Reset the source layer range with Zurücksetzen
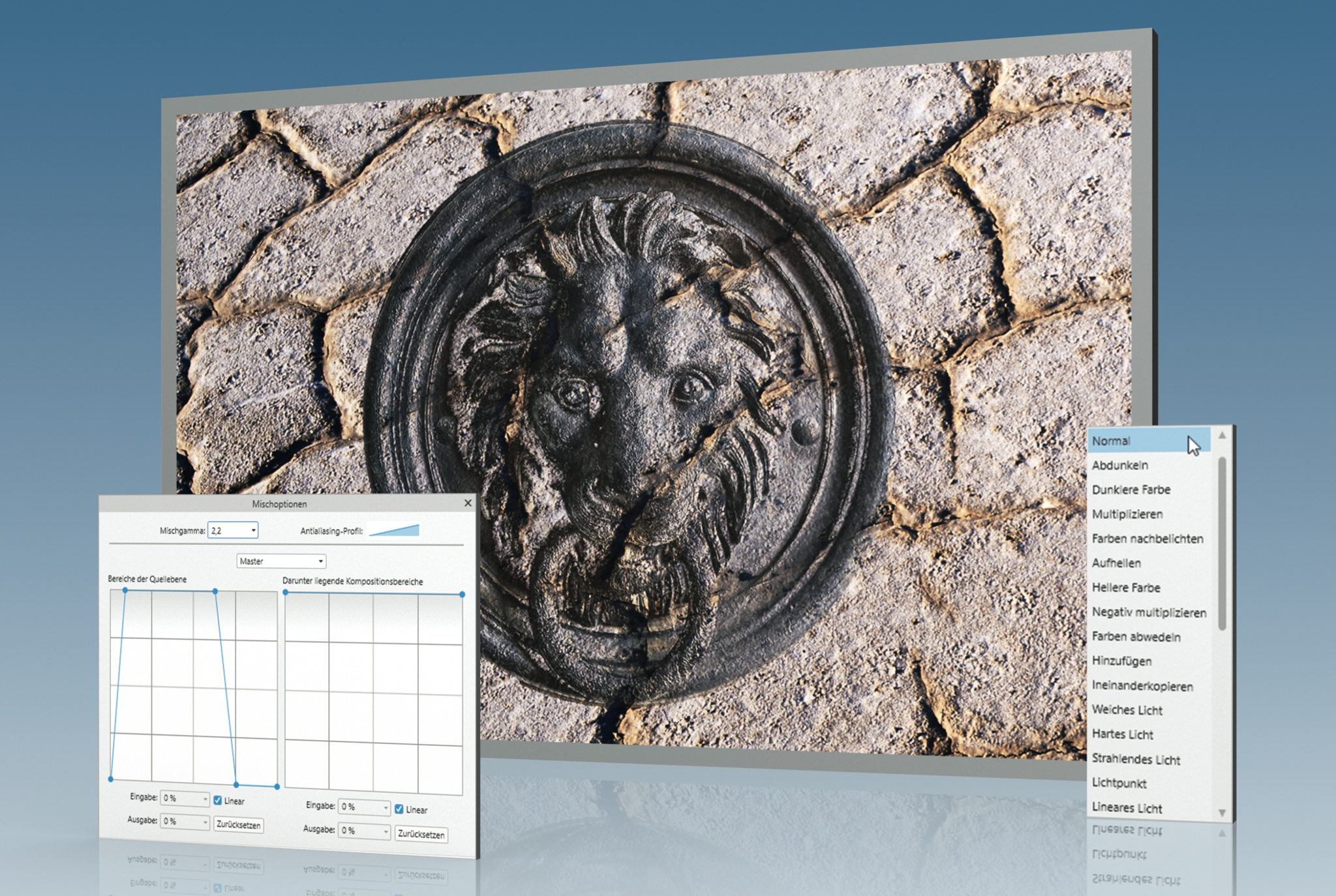This screenshot has width=1336, height=896. coord(238,824)
